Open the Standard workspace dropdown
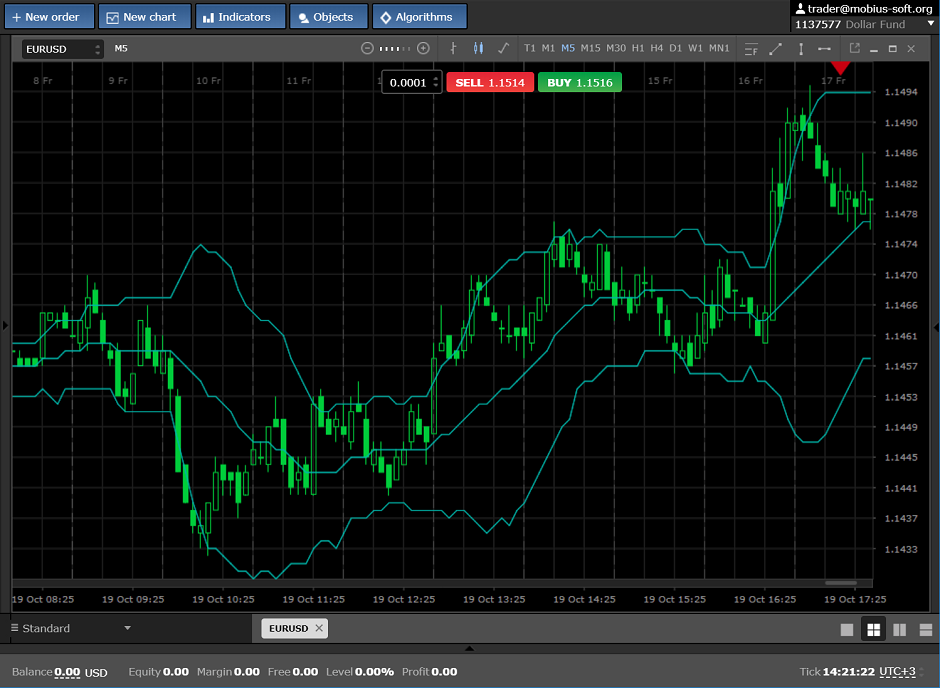This screenshot has height=688, width=940. [x=71, y=628]
